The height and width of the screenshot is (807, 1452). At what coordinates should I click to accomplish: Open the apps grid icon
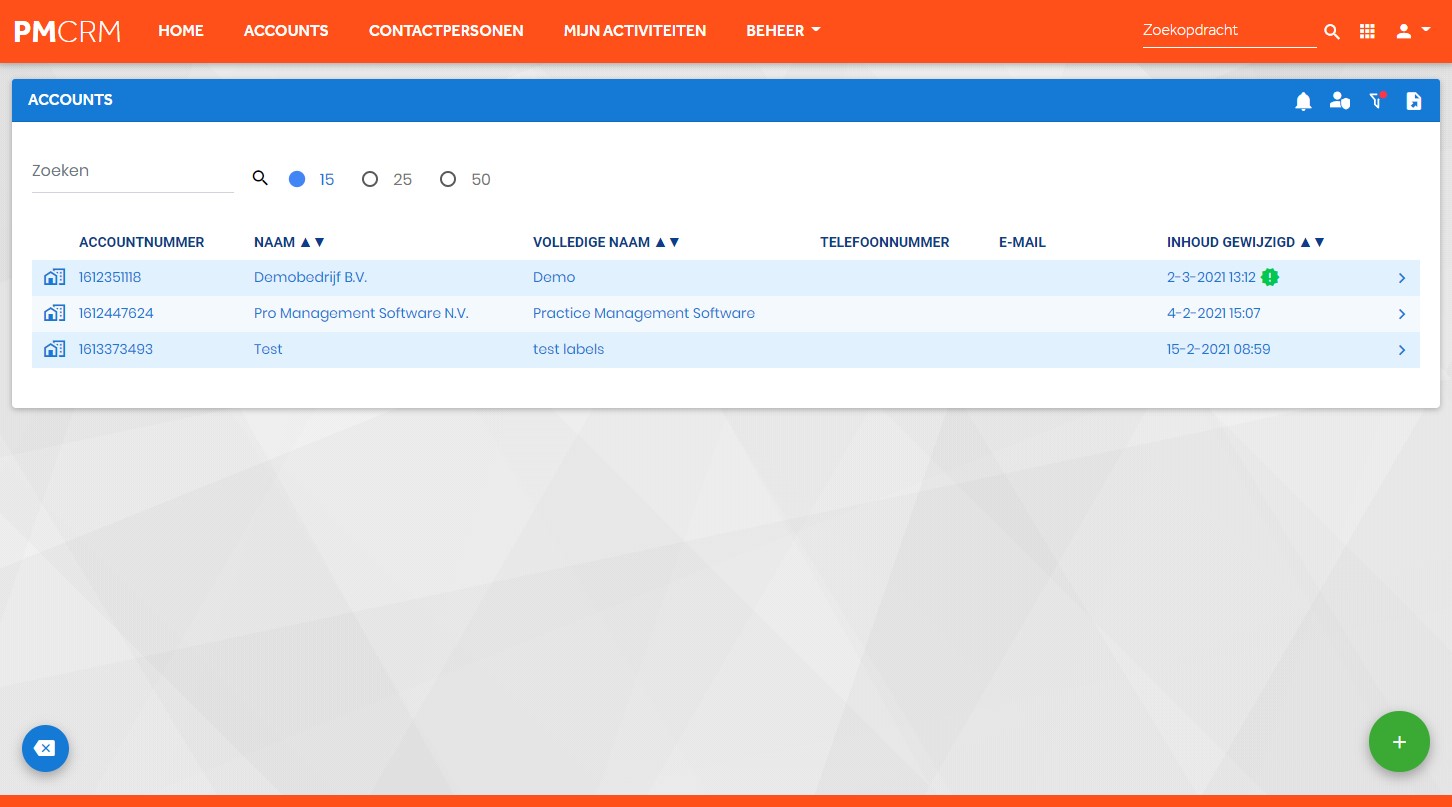pos(1367,32)
